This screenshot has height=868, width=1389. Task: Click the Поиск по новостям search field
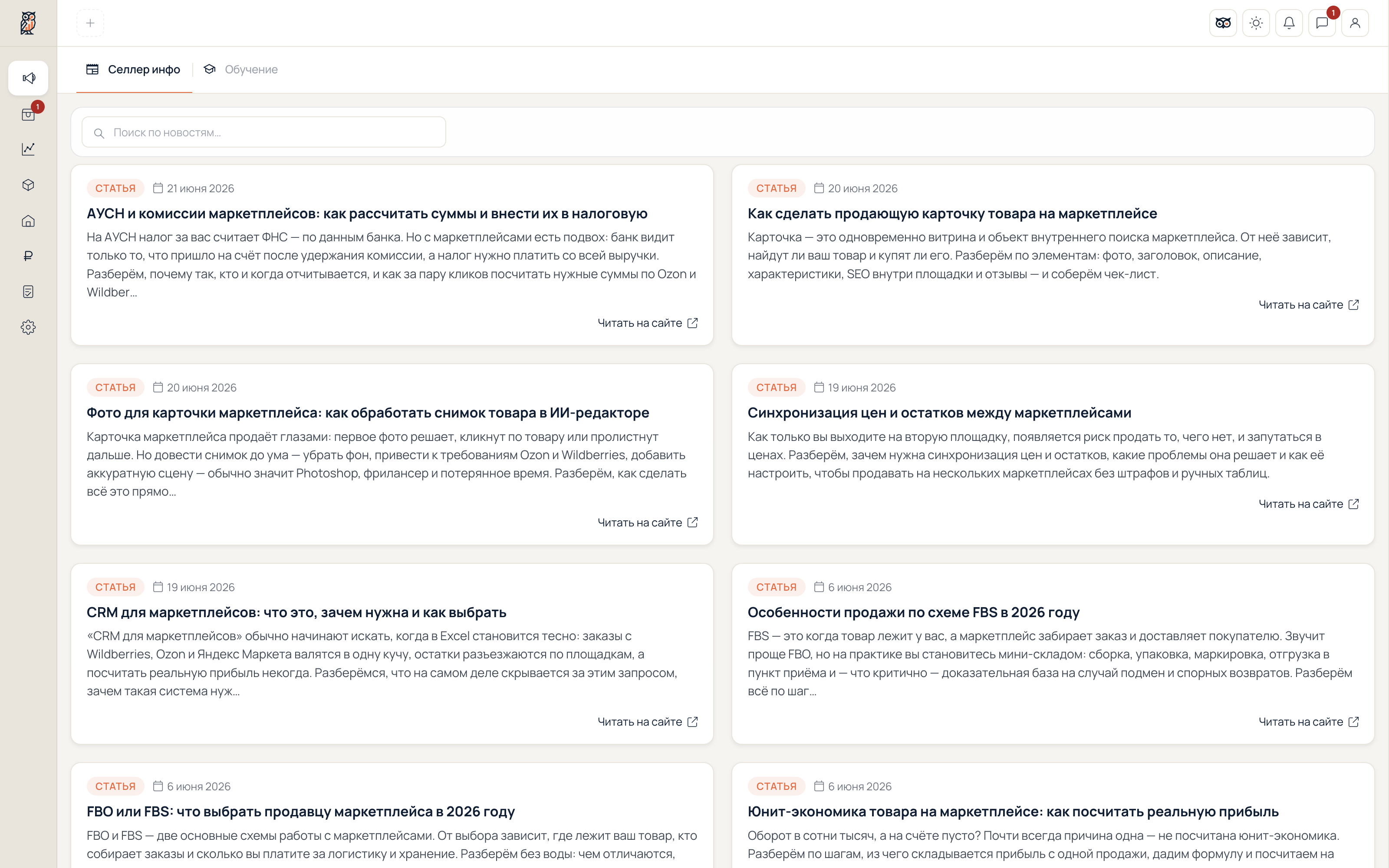[264, 133]
